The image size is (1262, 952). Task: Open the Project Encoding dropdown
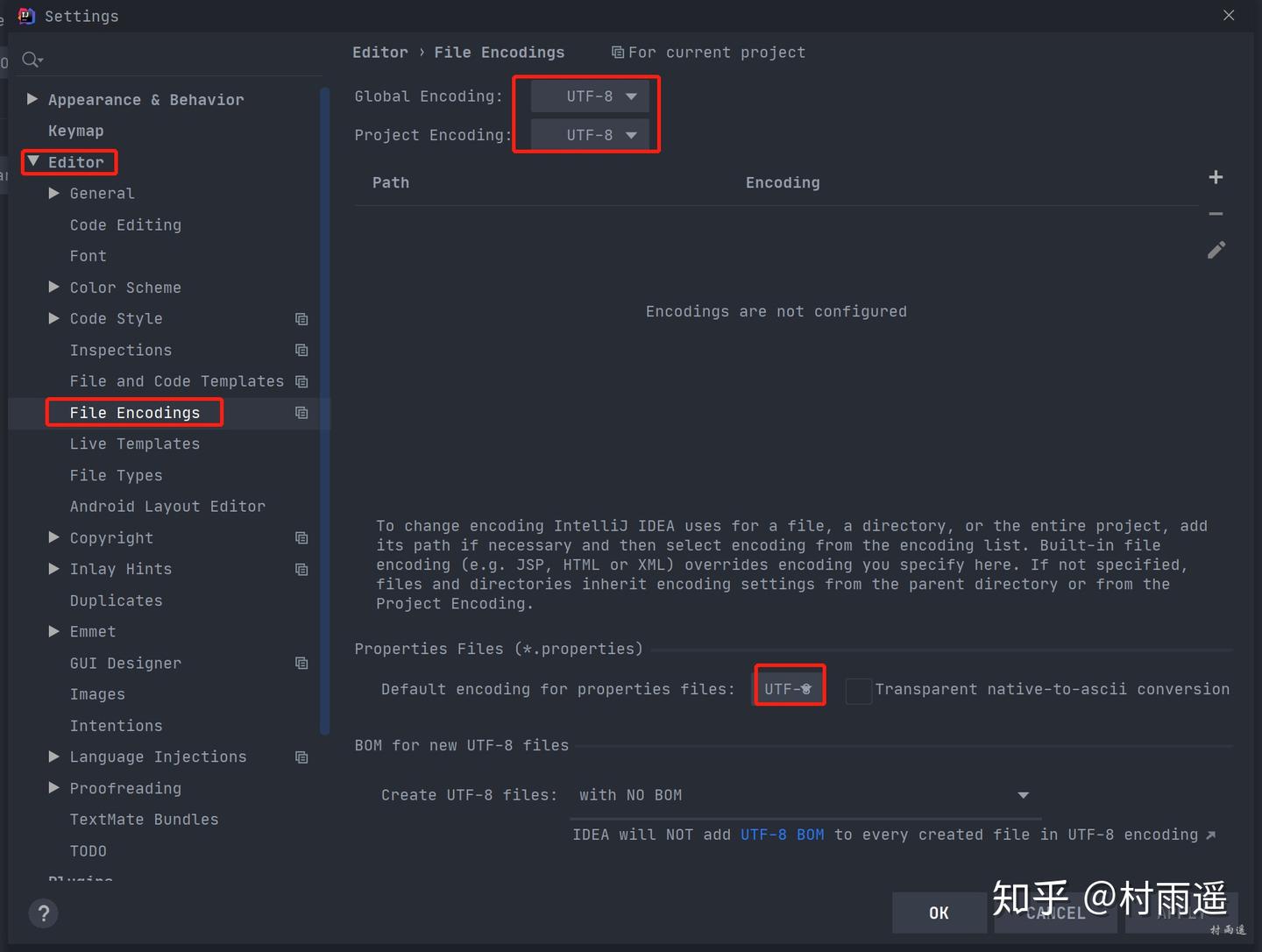[588, 135]
